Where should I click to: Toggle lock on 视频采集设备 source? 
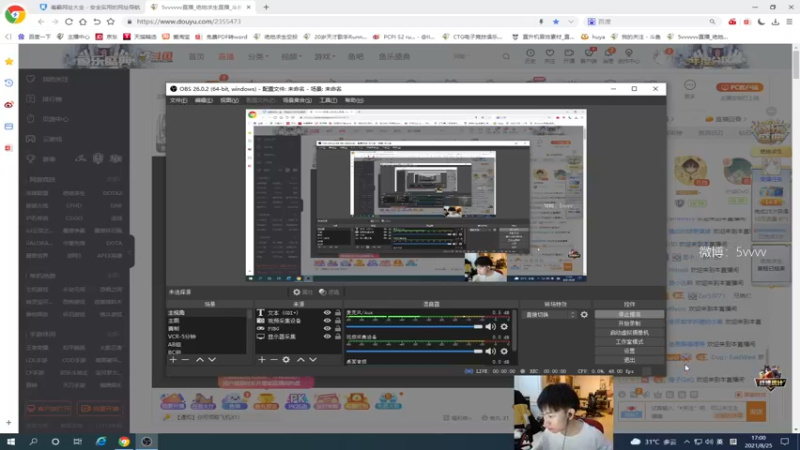tap(337, 321)
